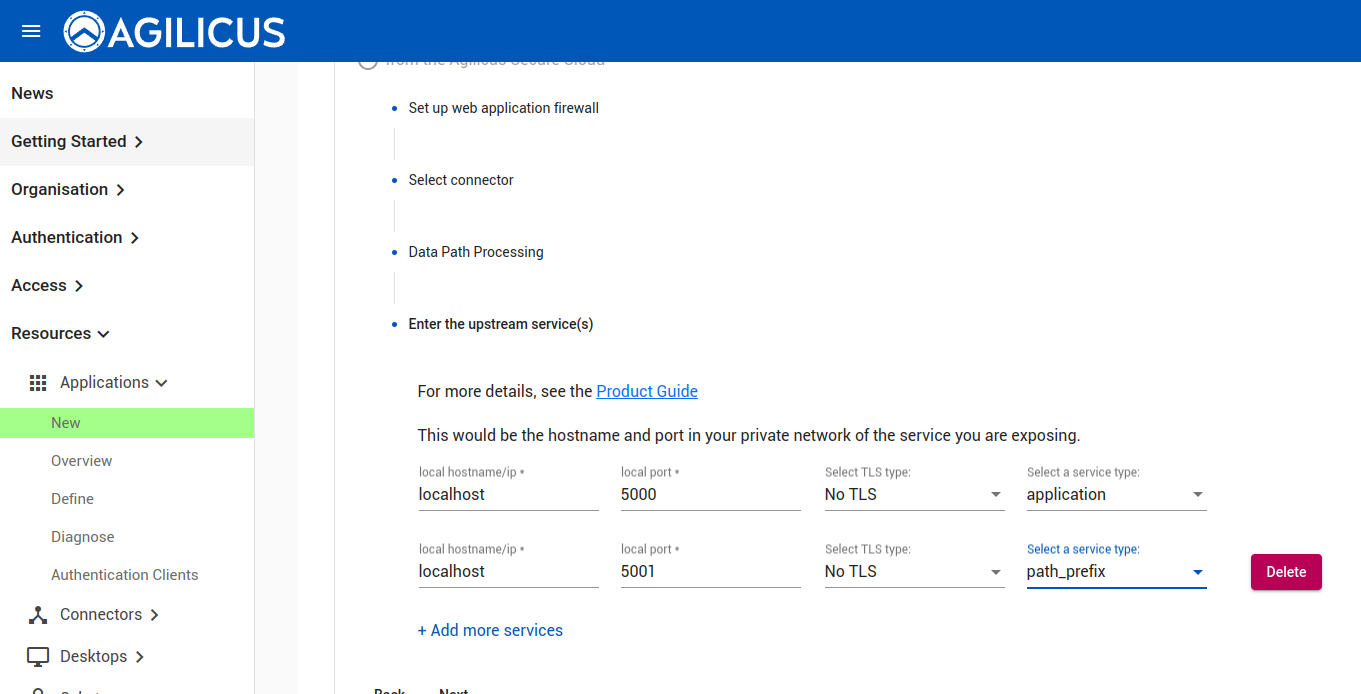Expand the Getting Started menu
The image size is (1361, 694).
click(x=78, y=142)
